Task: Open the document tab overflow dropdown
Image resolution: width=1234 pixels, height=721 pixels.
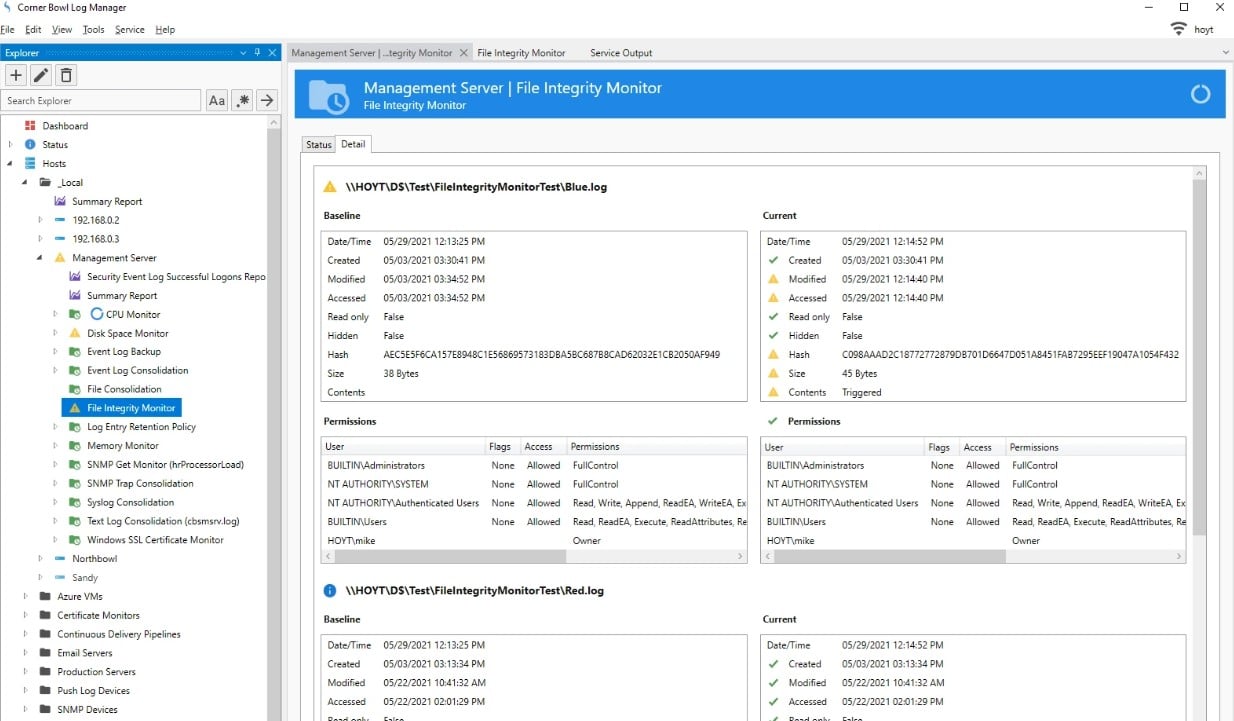Action: pyautogui.click(x=1226, y=52)
